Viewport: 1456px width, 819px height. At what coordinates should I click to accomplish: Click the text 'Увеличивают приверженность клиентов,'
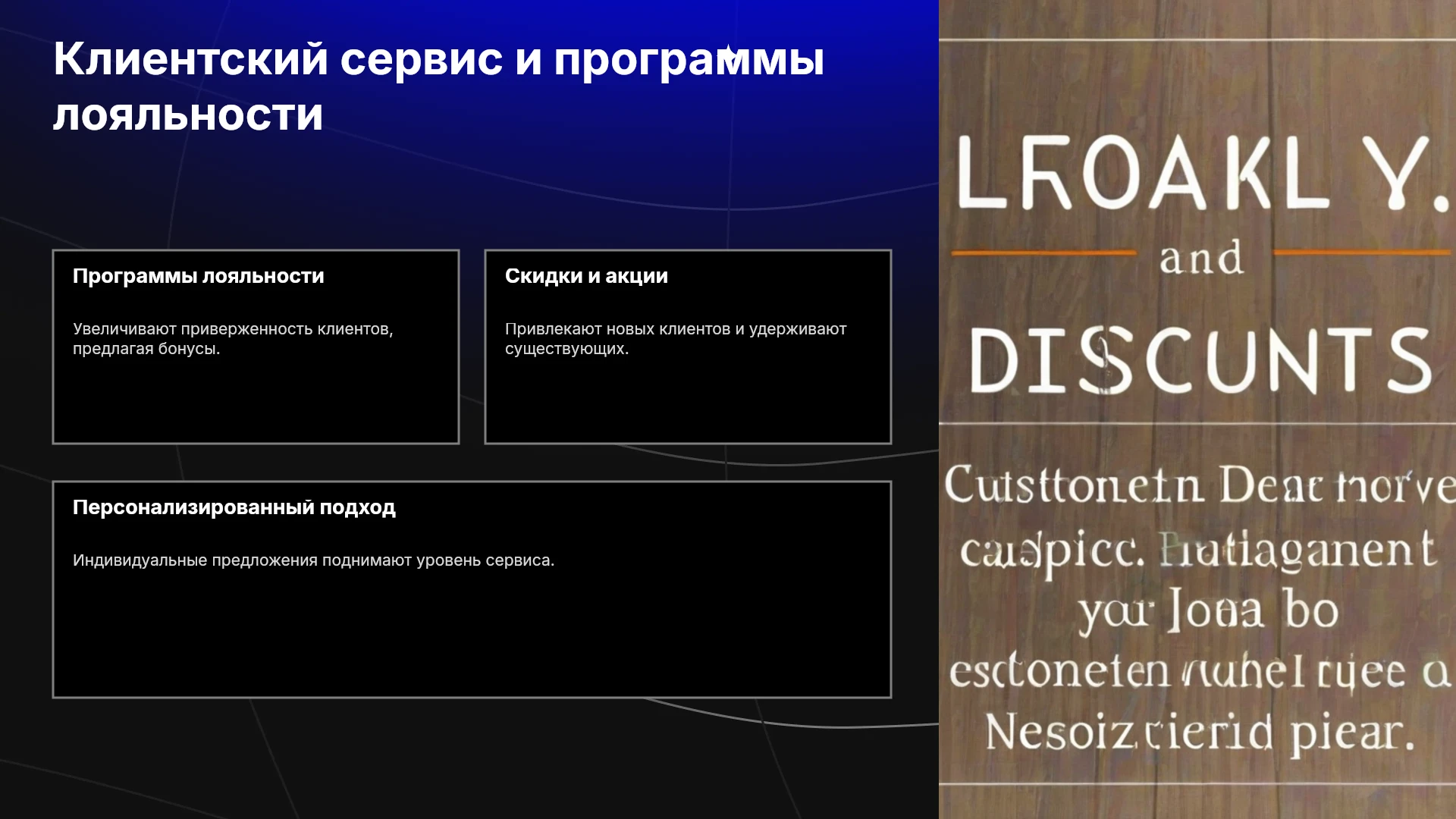tap(233, 329)
